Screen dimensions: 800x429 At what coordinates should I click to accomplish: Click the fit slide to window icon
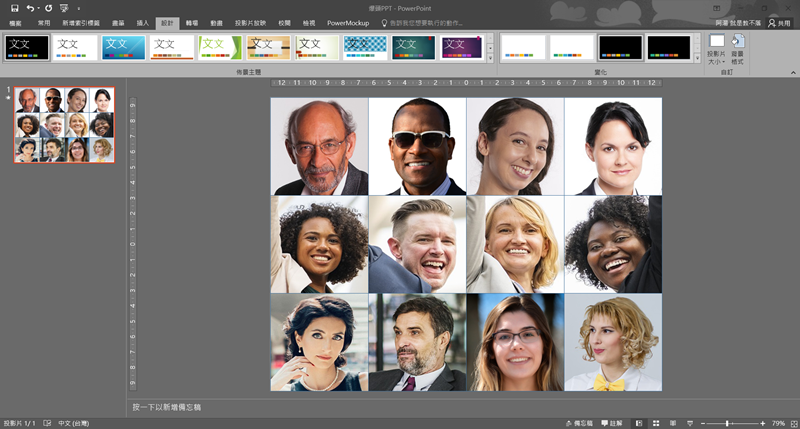click(x=792, y=423)
